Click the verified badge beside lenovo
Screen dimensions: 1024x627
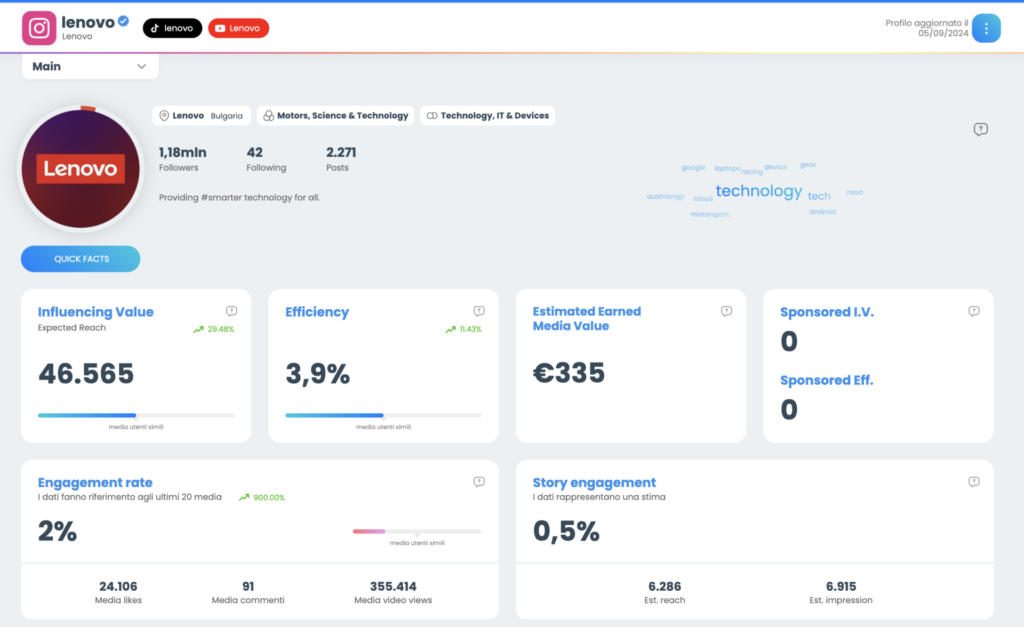tap(123, 21)
